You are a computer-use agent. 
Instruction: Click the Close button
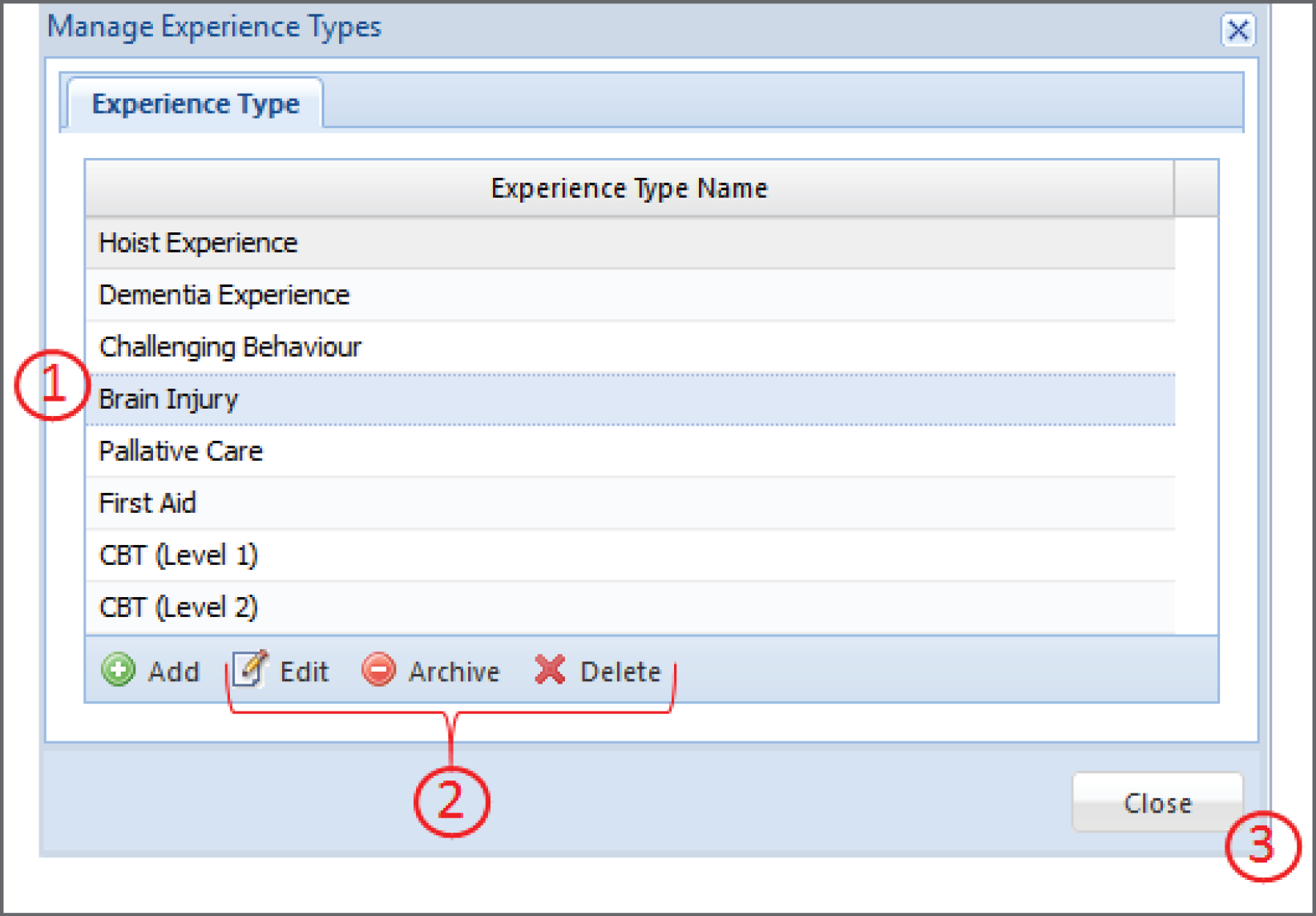click(x=1157, y=802)
